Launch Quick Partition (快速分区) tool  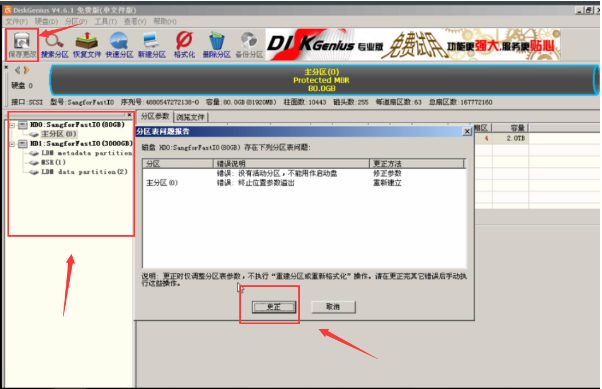click(119, 45)
